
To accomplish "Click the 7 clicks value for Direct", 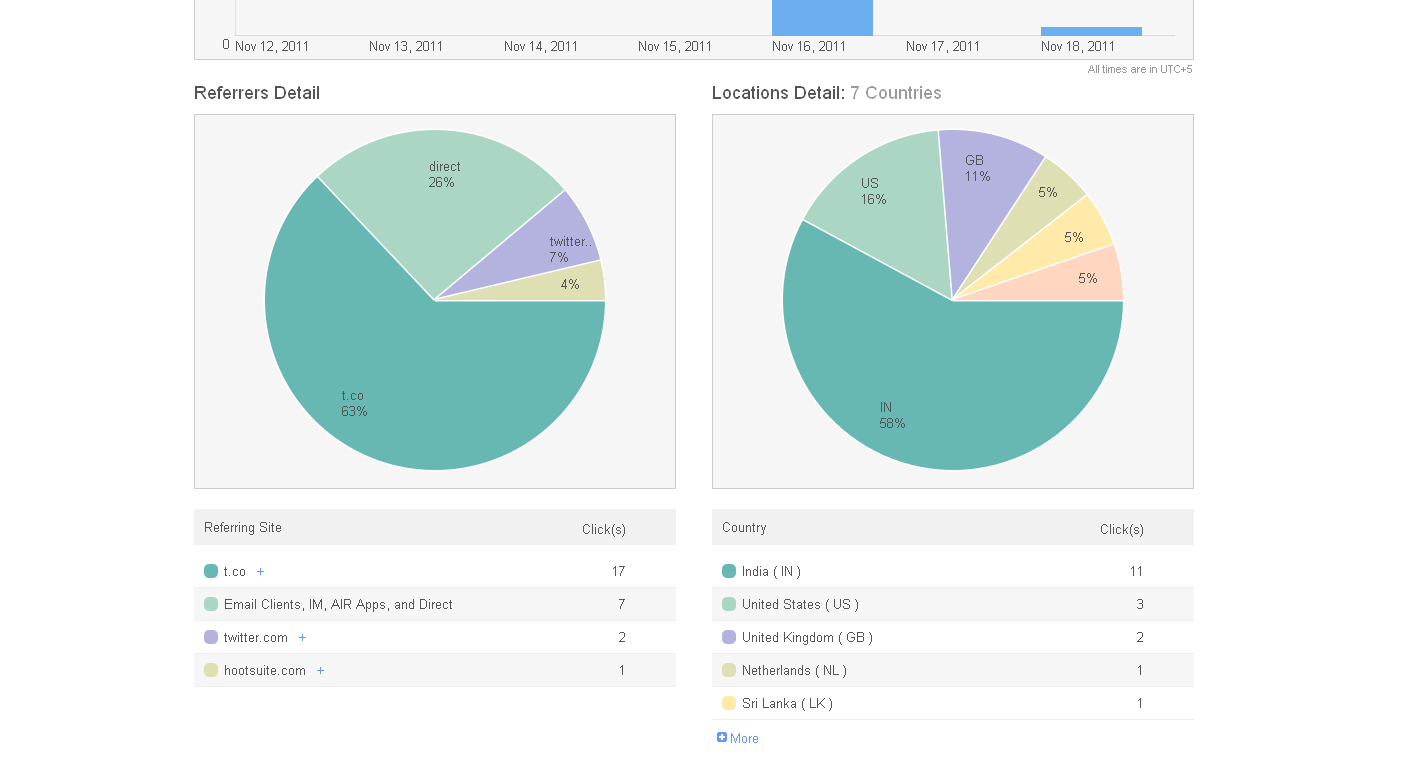I will coord(621,605).
